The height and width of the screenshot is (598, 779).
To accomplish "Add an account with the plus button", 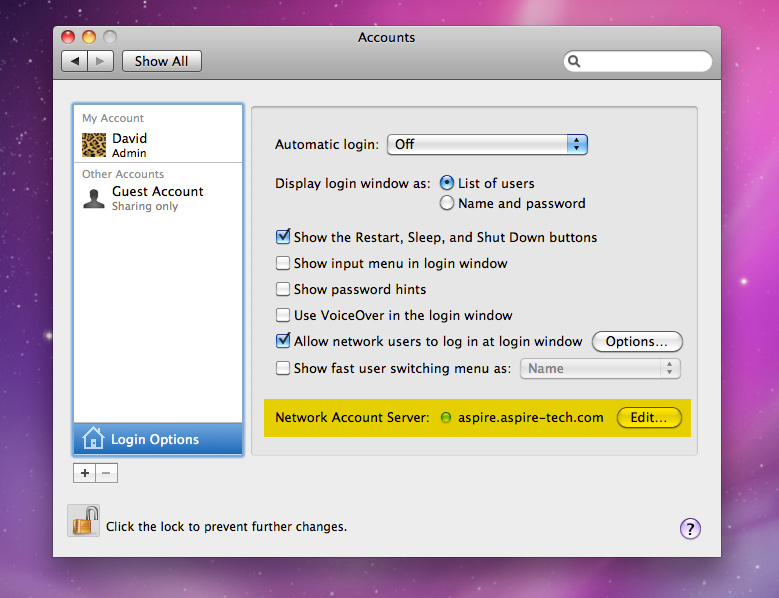I will click(x=85, y=473).
